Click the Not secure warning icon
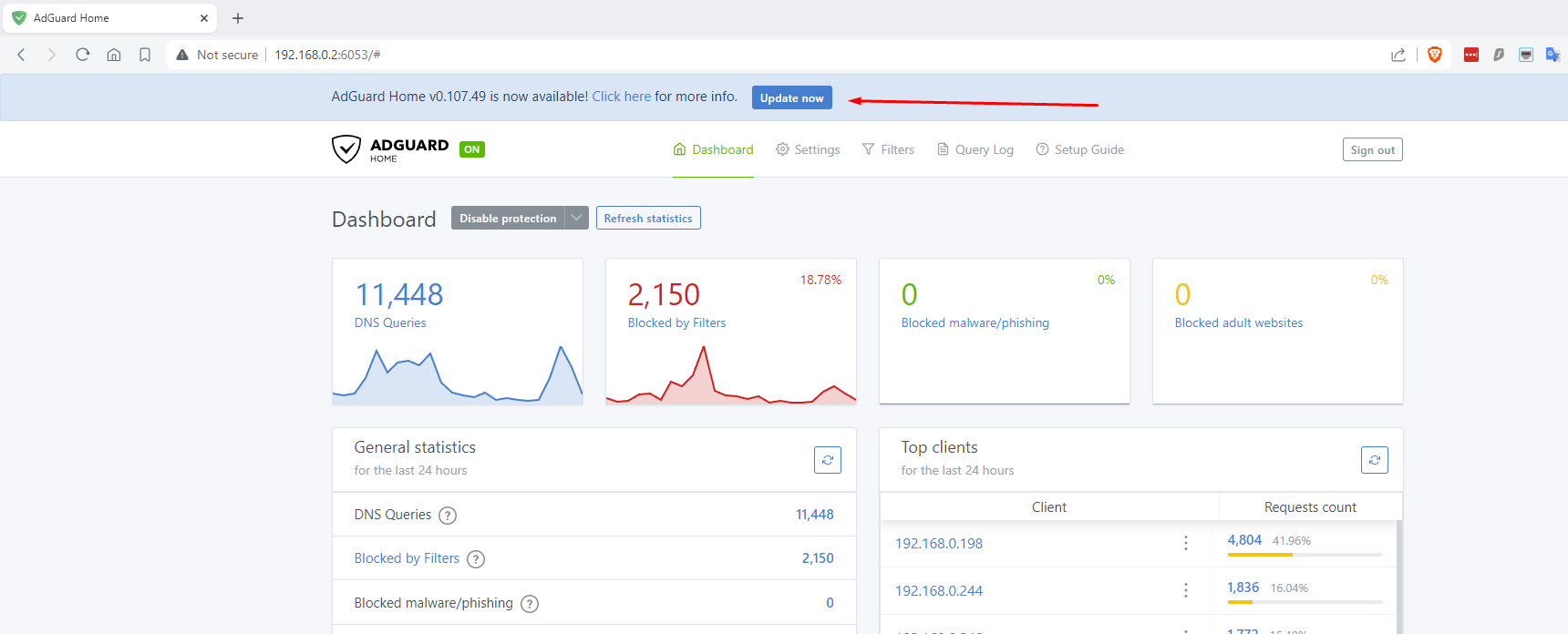 click(x=182, y=55)
